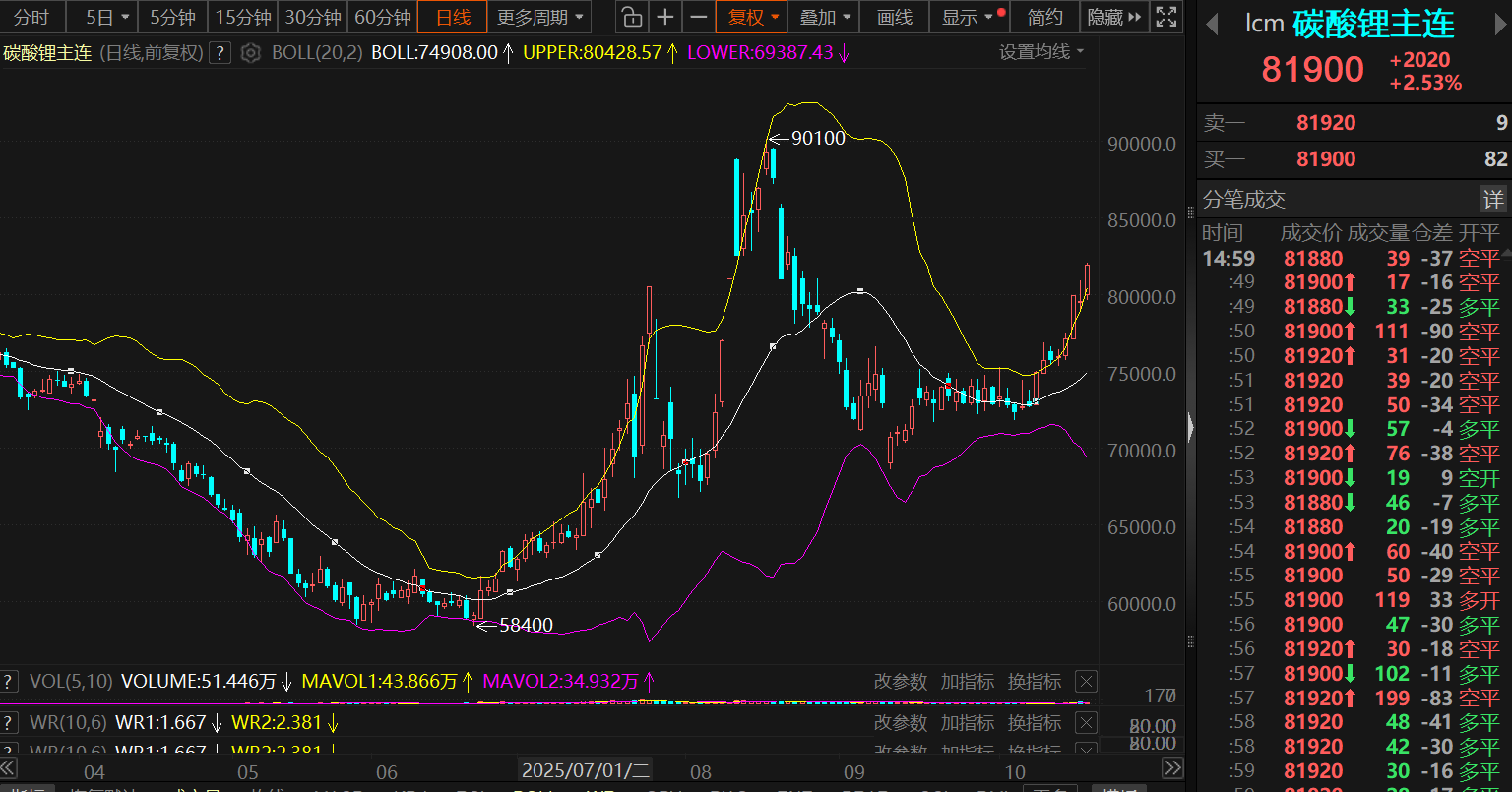Select the 60分钟 timeframe tab
The width and height of the screenshot is (1512, 792).
(x=382, y=17)
